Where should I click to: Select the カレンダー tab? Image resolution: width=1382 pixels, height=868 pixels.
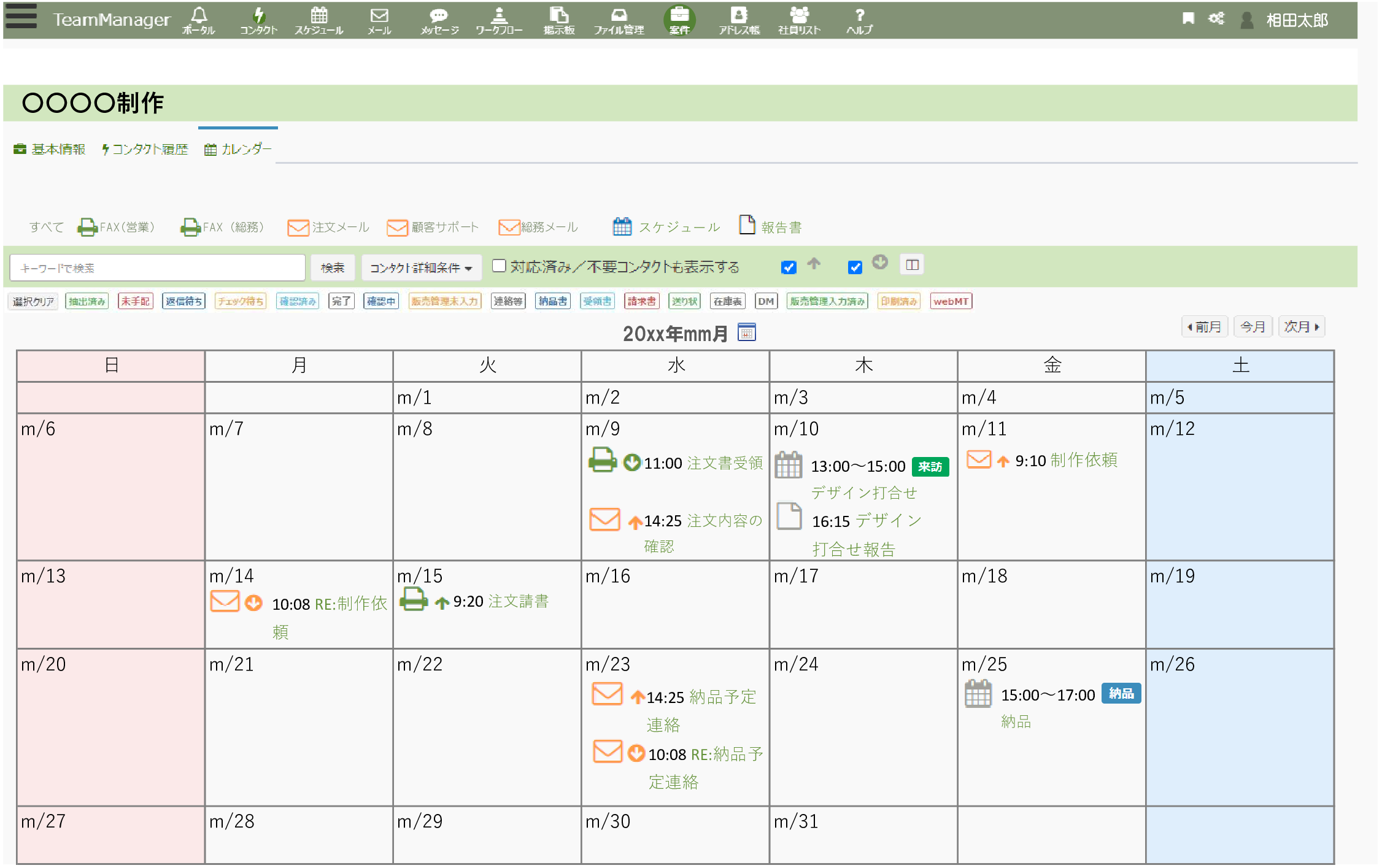(238, 149)
